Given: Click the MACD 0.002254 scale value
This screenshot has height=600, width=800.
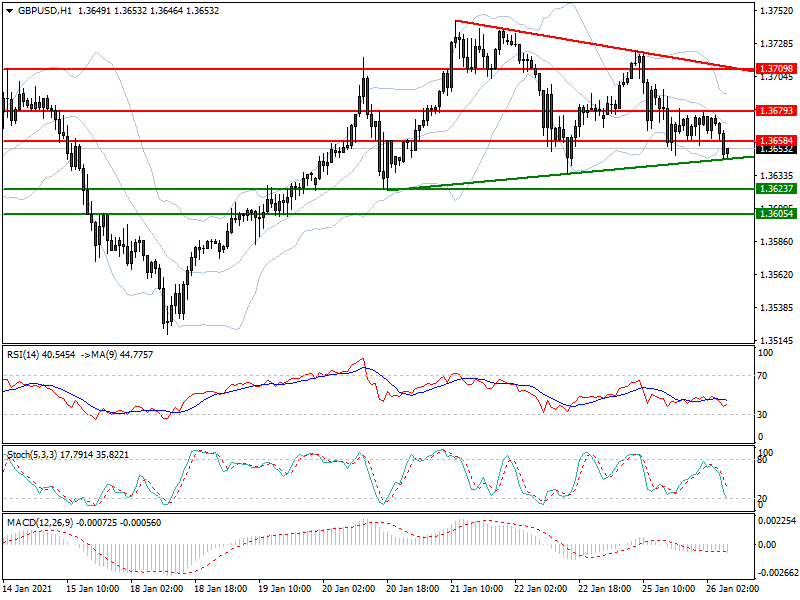Looking at the screenshot, I should click(778, 521).
